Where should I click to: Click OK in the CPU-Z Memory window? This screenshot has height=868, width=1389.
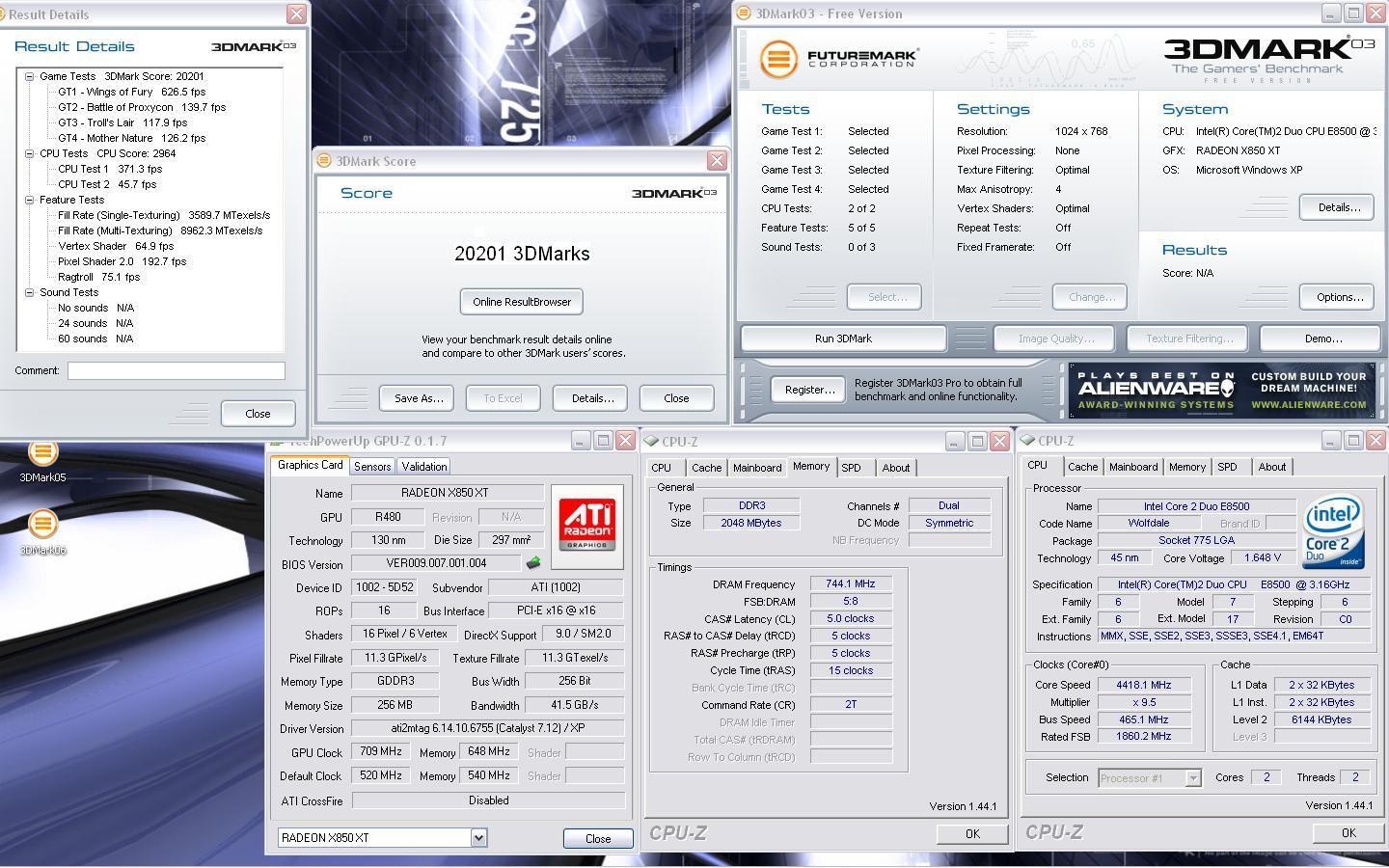click(971, 834)
